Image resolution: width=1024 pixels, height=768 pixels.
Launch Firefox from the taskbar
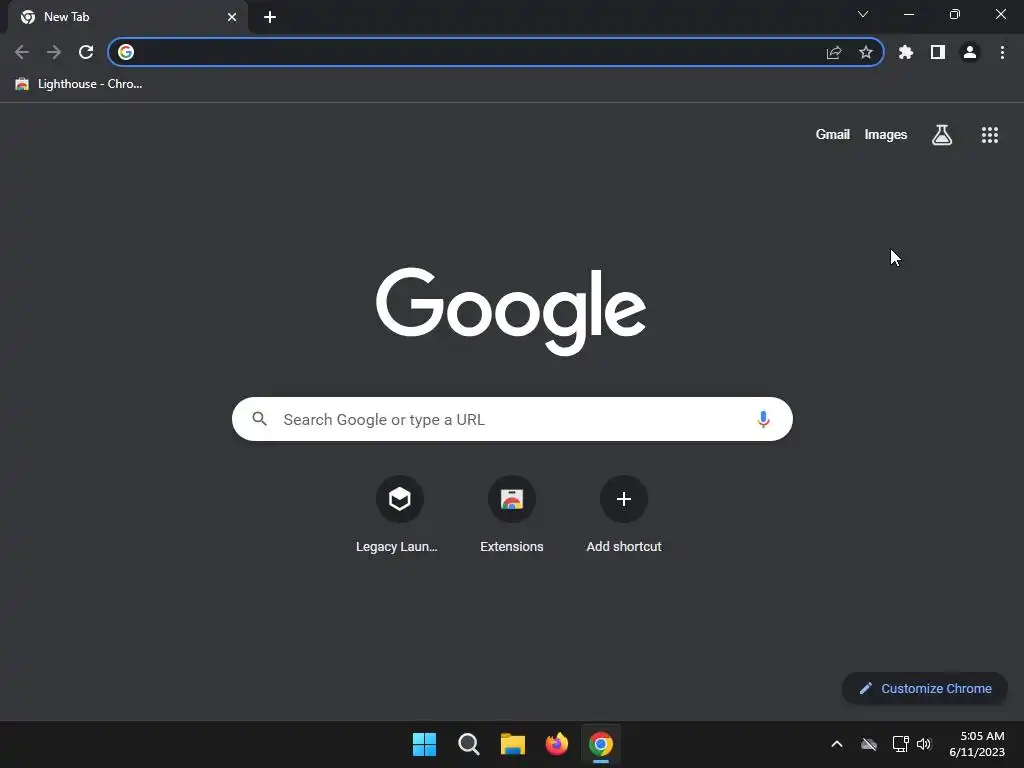point(556,744)
